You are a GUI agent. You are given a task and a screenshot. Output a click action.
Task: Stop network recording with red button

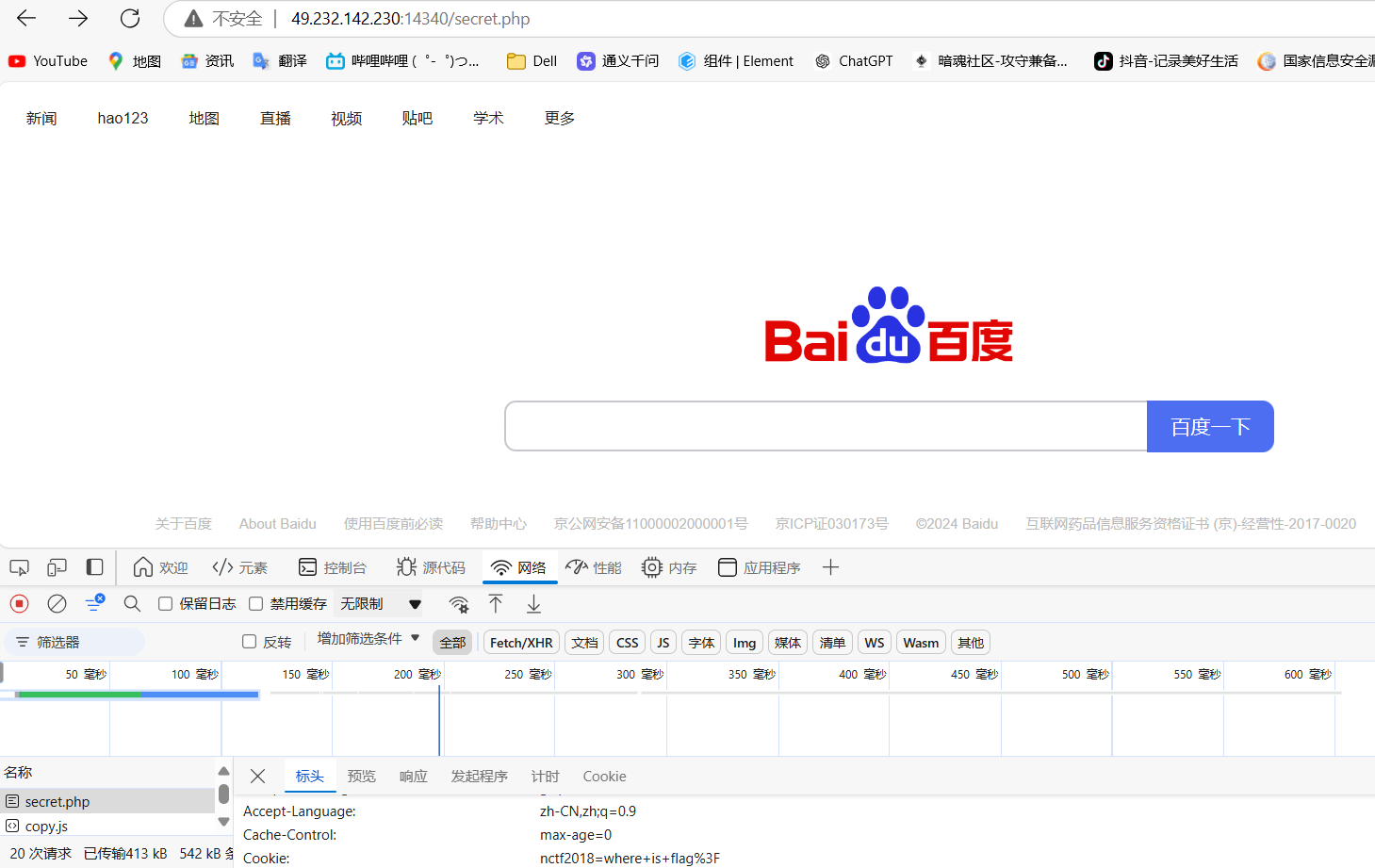pos(19,603)
